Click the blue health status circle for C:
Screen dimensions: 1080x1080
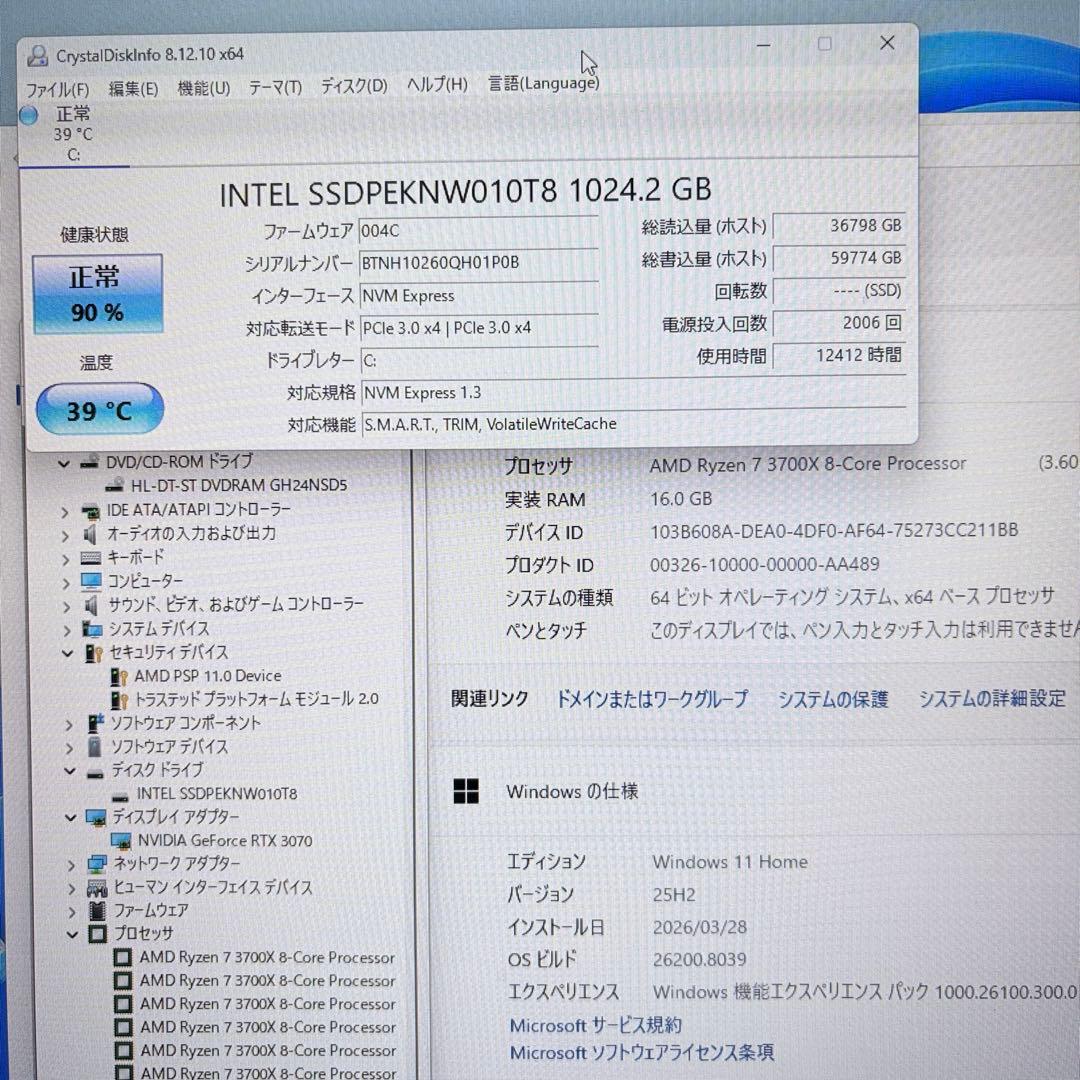[28, 115]
